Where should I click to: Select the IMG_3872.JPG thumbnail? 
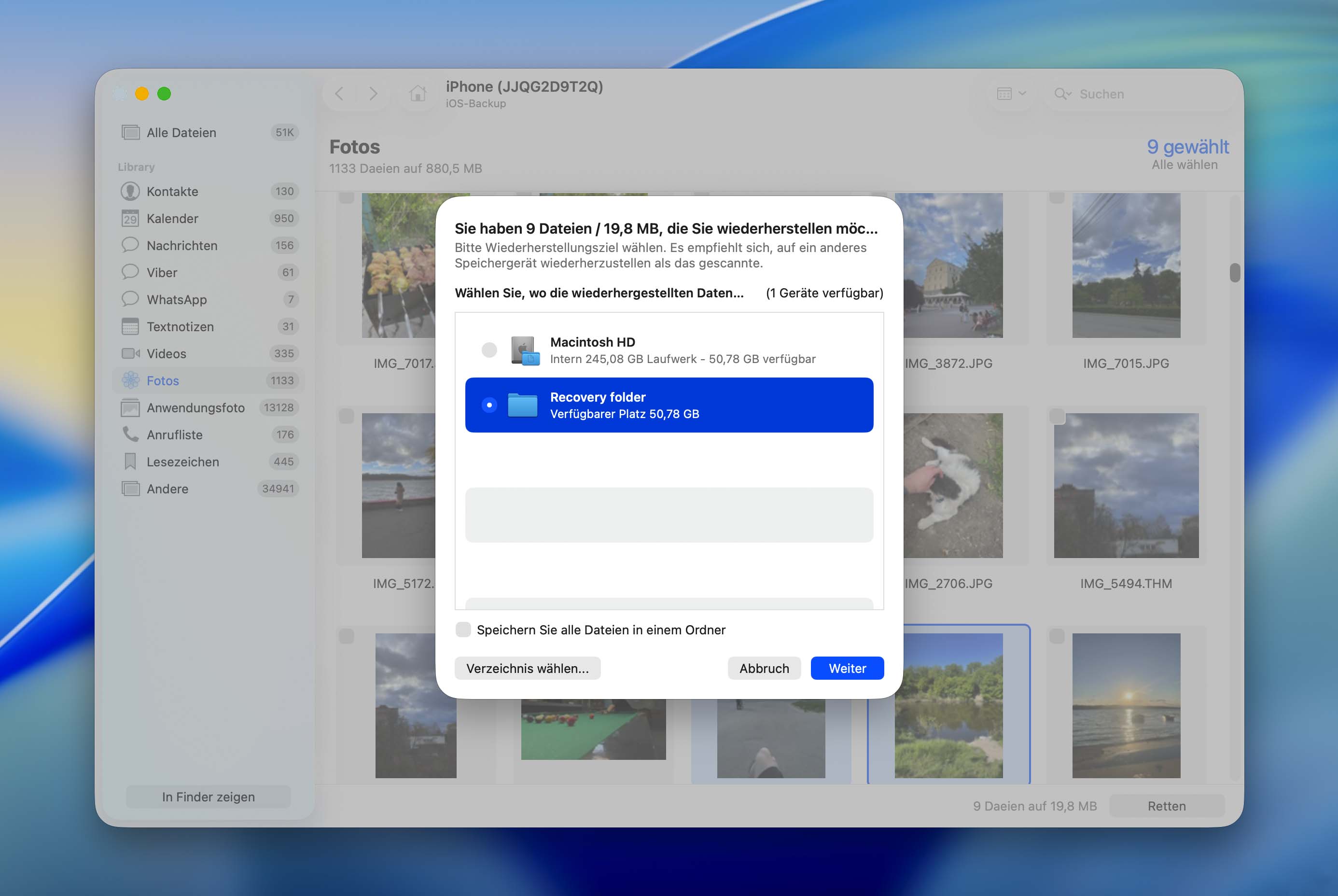(x=953, y=265)
